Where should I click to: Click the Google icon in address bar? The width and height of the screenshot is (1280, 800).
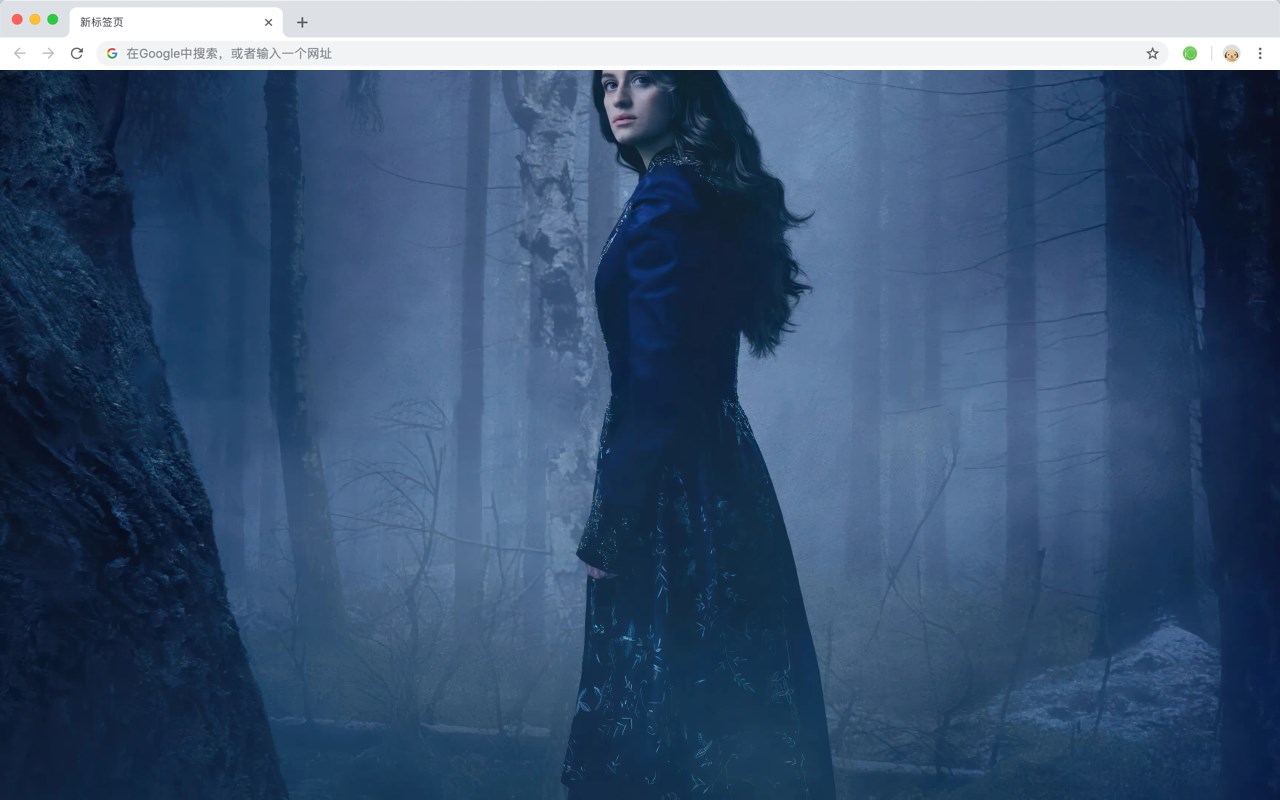click(112, 53)
